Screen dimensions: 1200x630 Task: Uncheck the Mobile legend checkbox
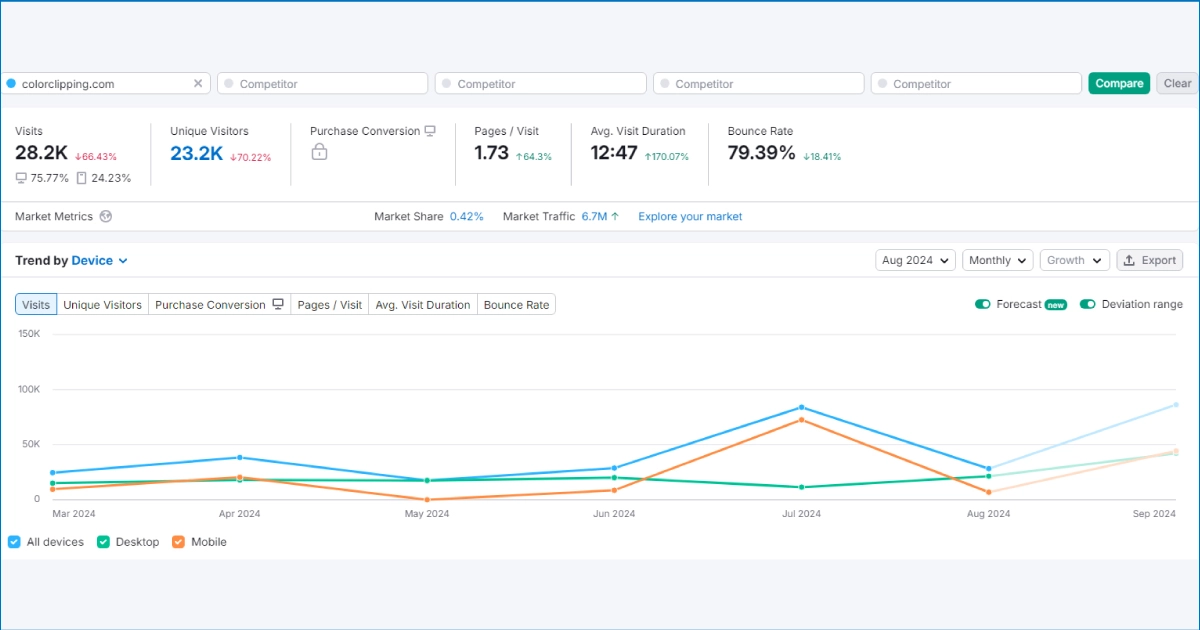click(x=178, y=542)
